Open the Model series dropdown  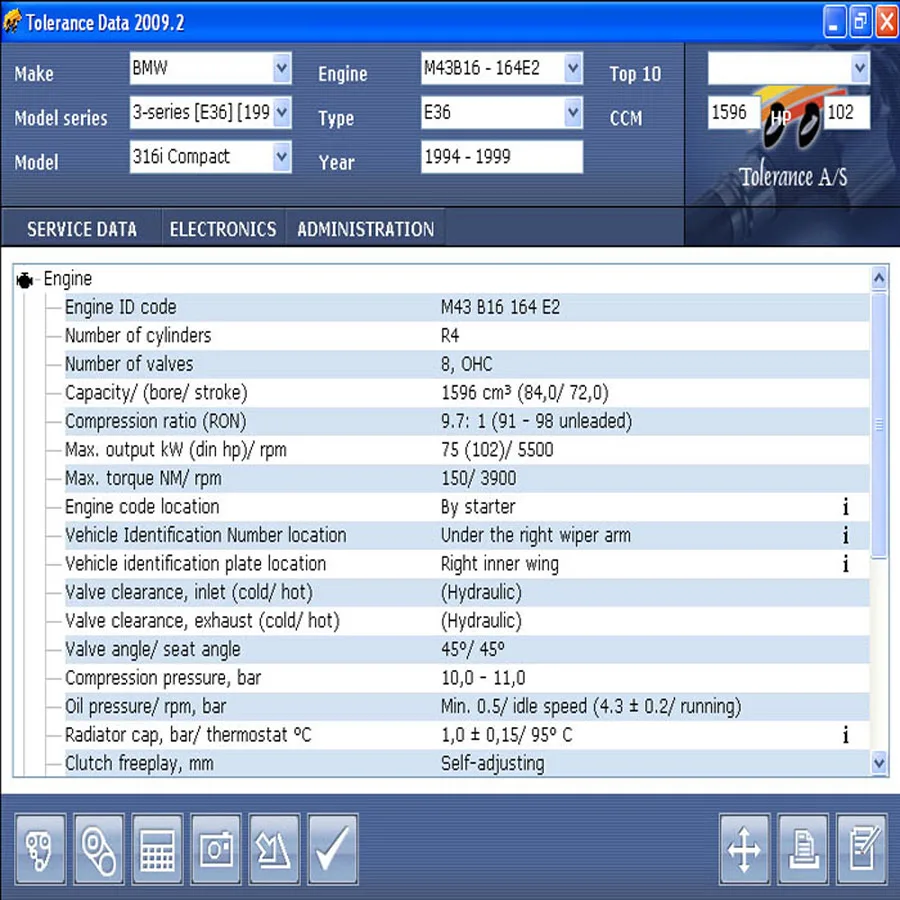pyautogui.click(x=281, y=112)
